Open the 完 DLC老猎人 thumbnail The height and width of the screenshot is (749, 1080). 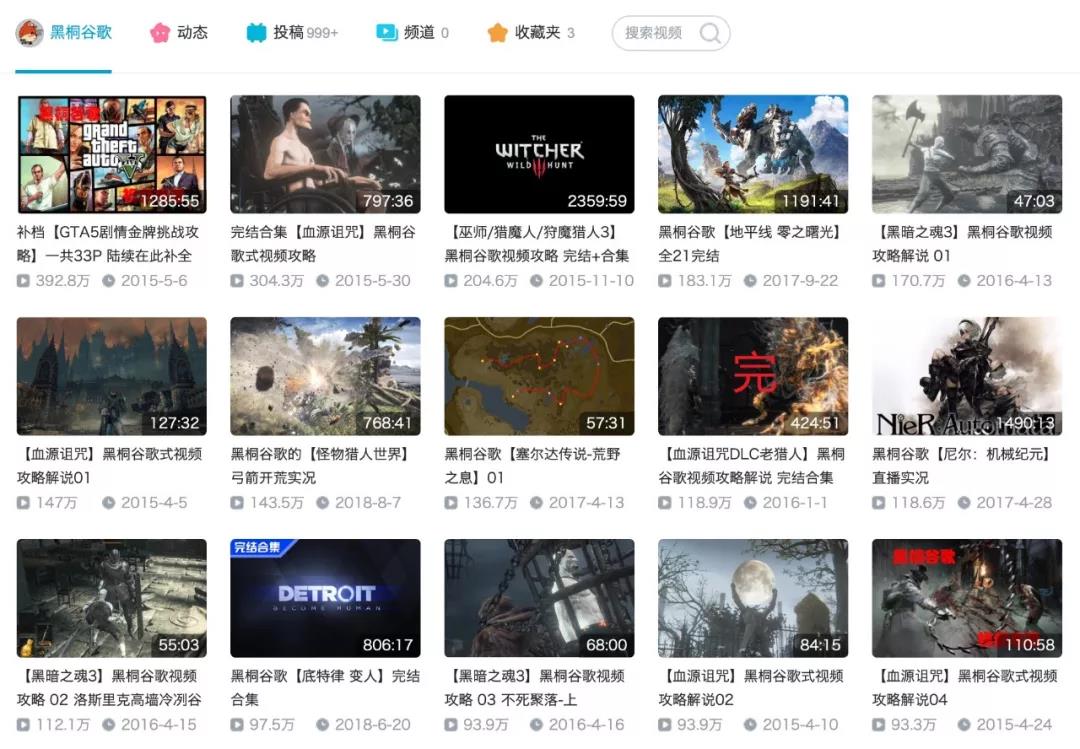click(x=753, y=376)
